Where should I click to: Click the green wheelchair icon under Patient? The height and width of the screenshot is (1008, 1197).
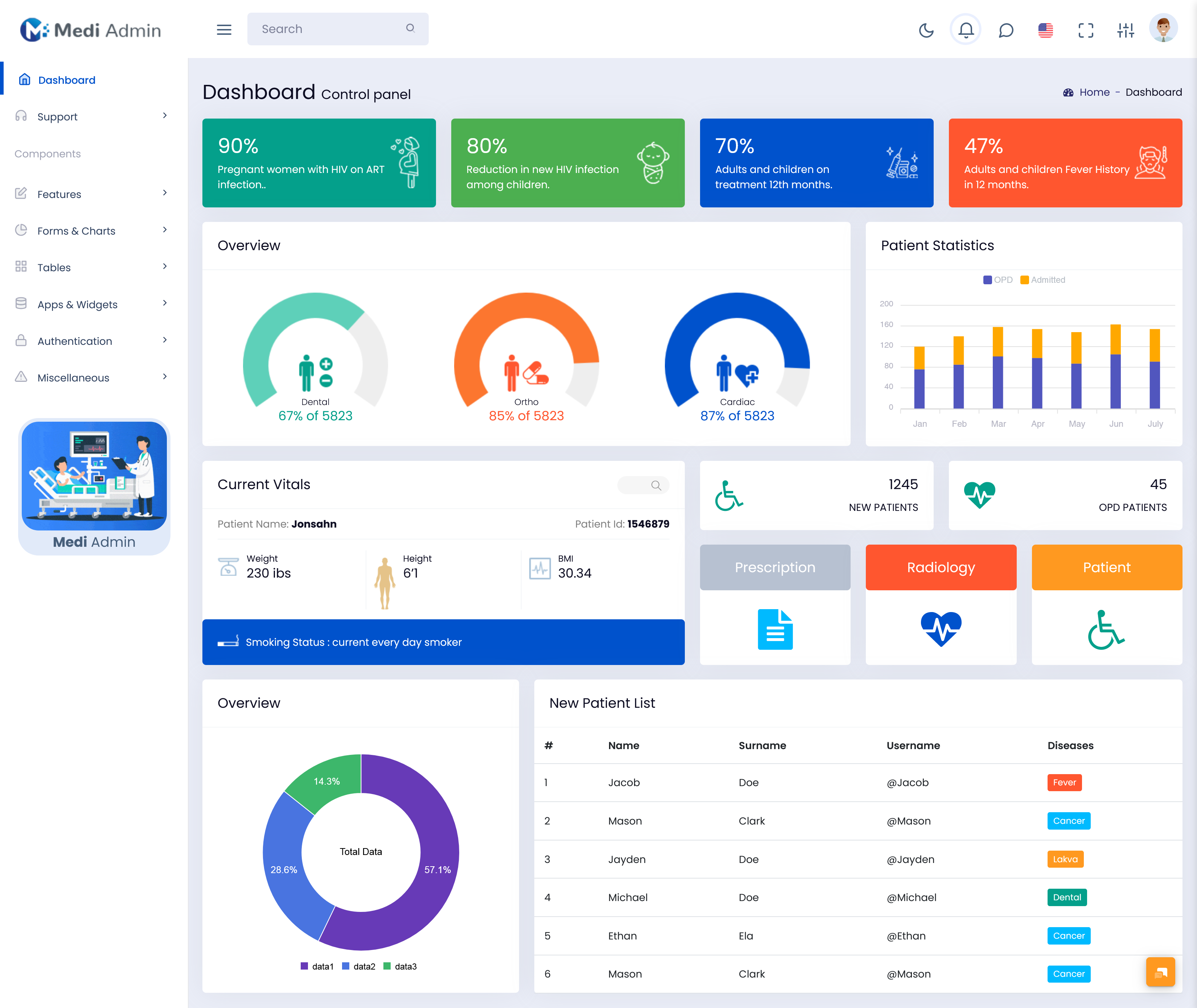(1106, 630)
